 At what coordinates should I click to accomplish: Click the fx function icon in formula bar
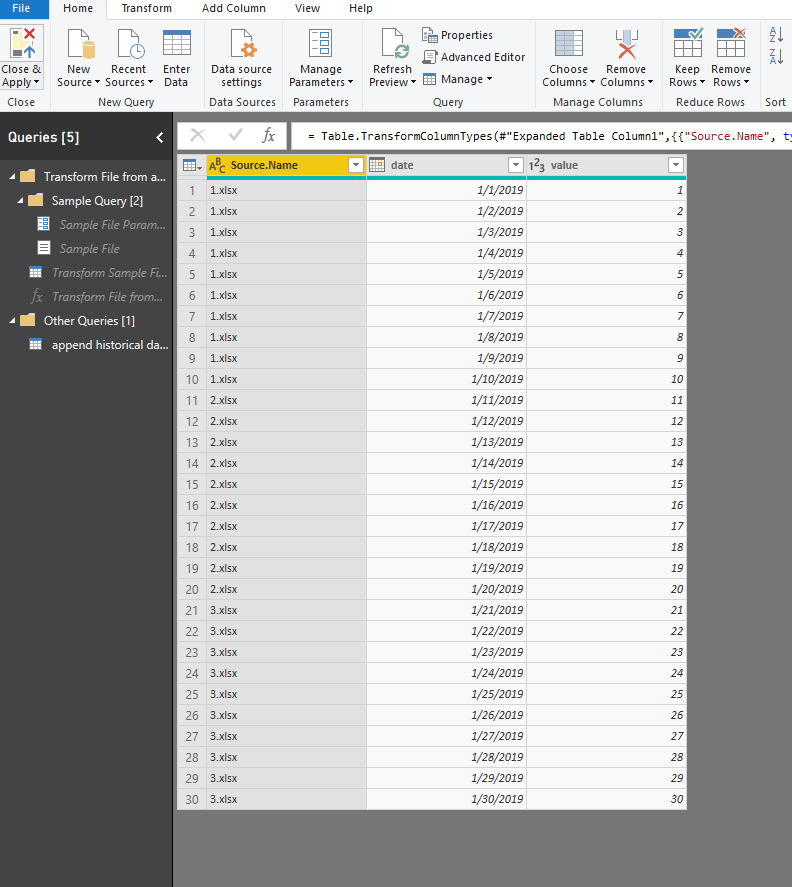click(268, 135)
